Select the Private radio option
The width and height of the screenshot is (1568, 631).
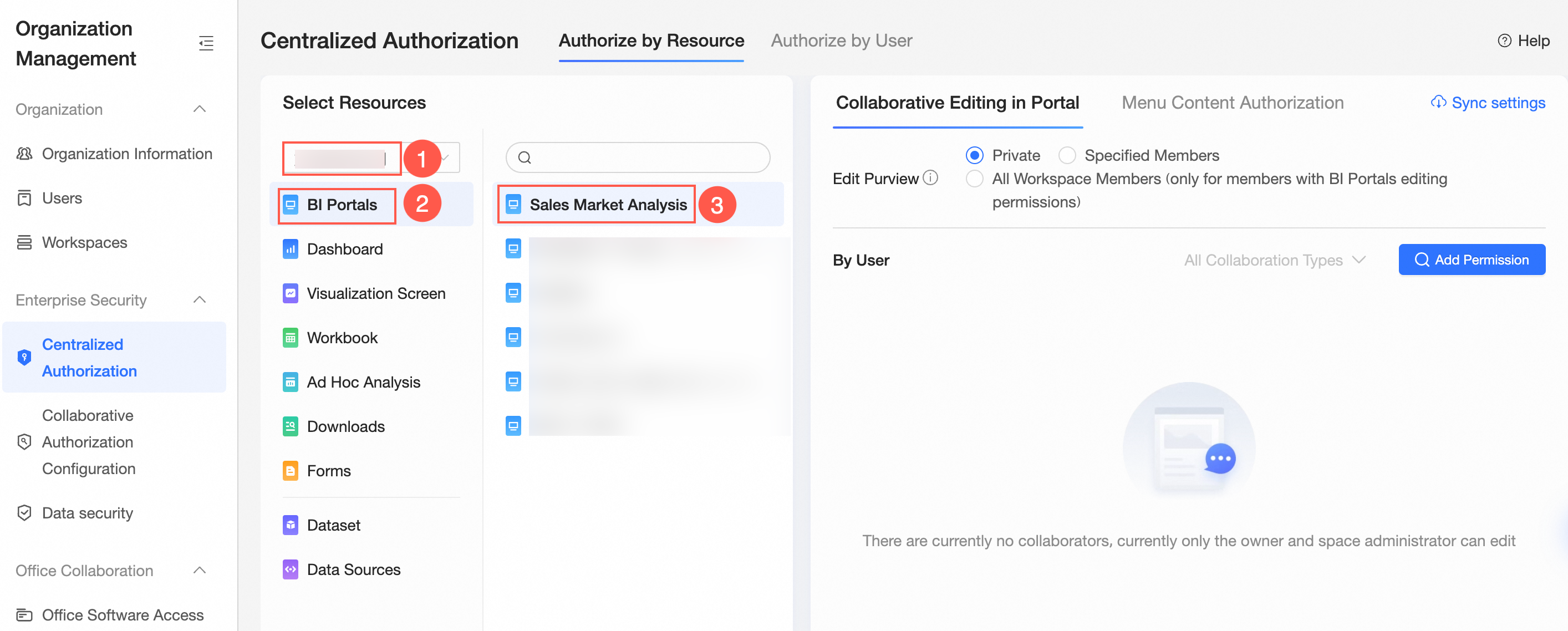pyautogui.click(x=974, y=156)
